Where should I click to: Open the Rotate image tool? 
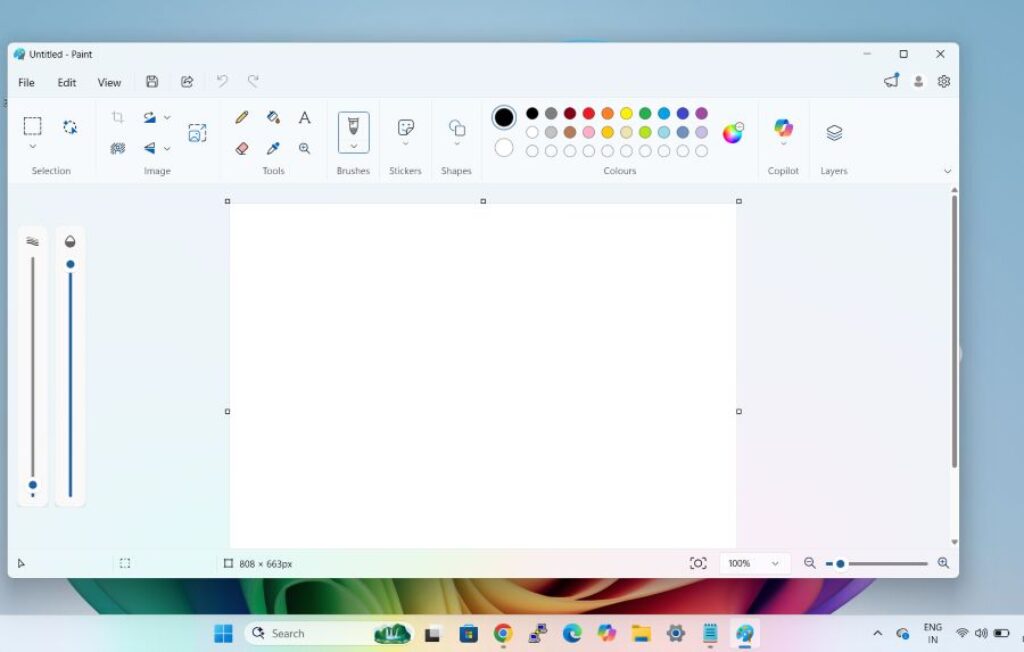tap(150, 118)
